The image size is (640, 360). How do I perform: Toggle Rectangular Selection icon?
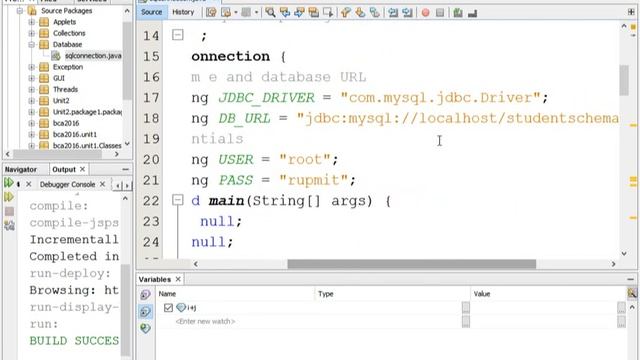click(328, 13)
